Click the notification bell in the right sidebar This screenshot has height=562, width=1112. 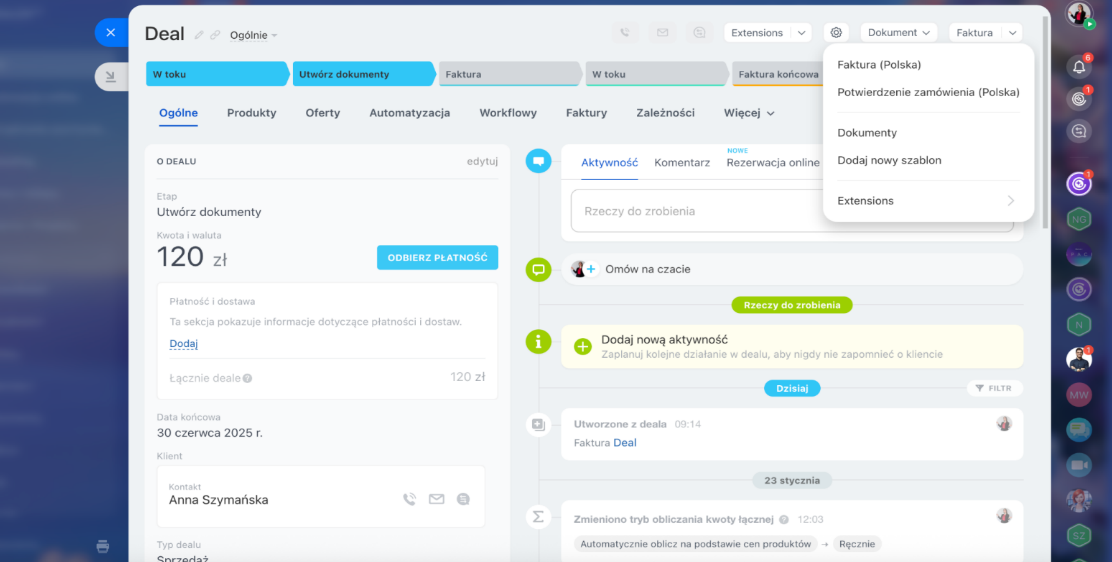pos(1079,68)
